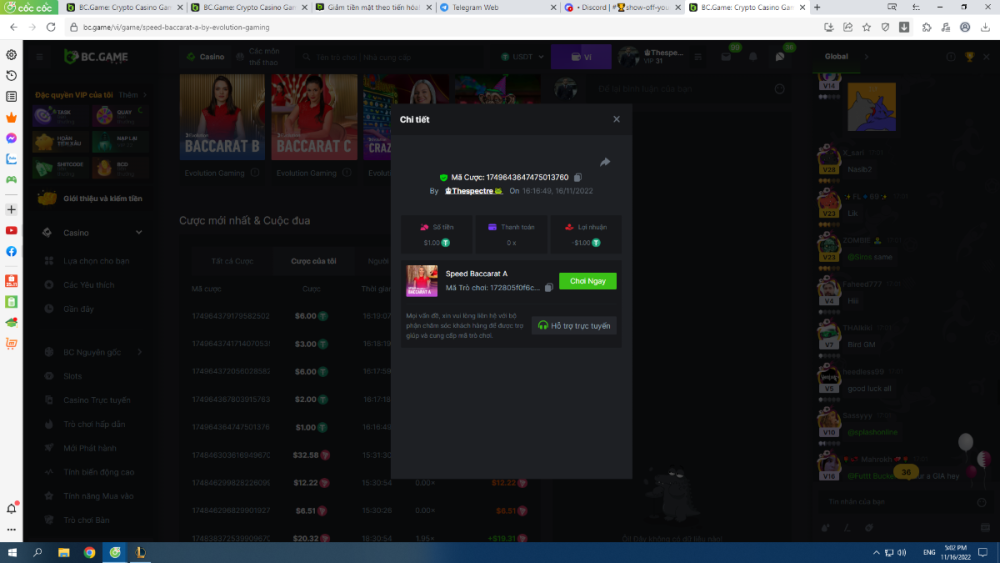This screenshot has height=563, width=1000.
Task: Open Facebook from browser sidebar
Action: tap(11, 251)
